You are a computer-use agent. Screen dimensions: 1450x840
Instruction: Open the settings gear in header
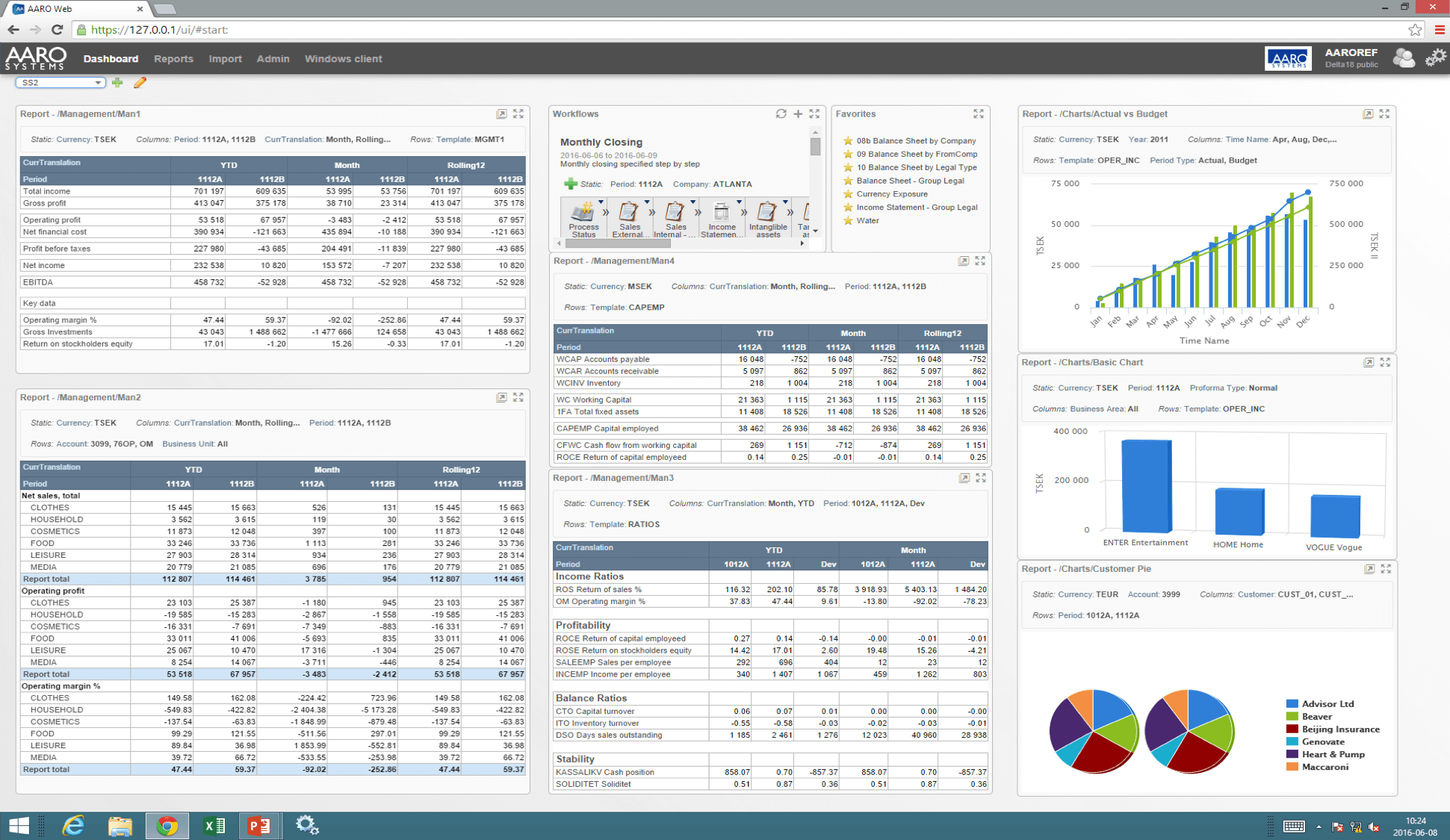[x=1434, y=58]
